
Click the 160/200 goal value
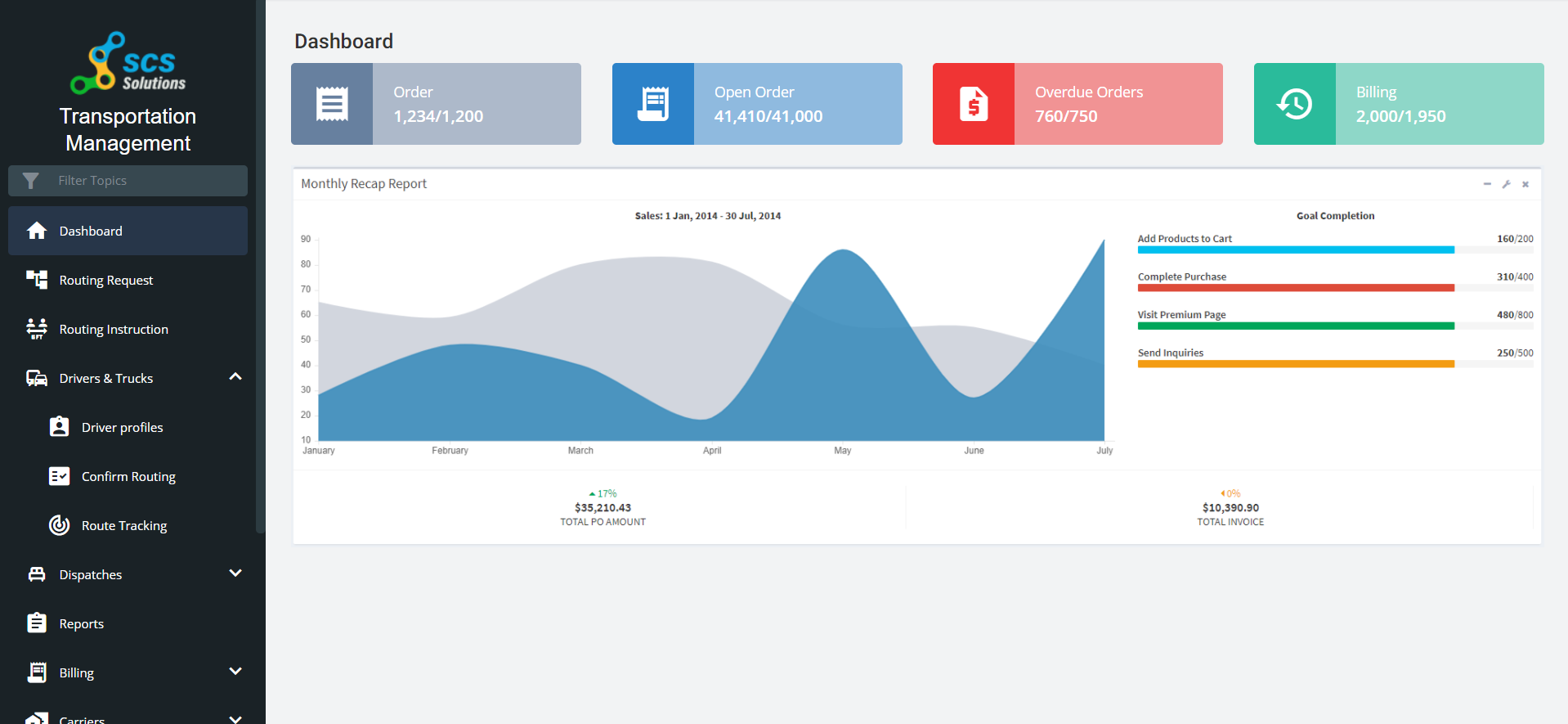click(1515, 239)
